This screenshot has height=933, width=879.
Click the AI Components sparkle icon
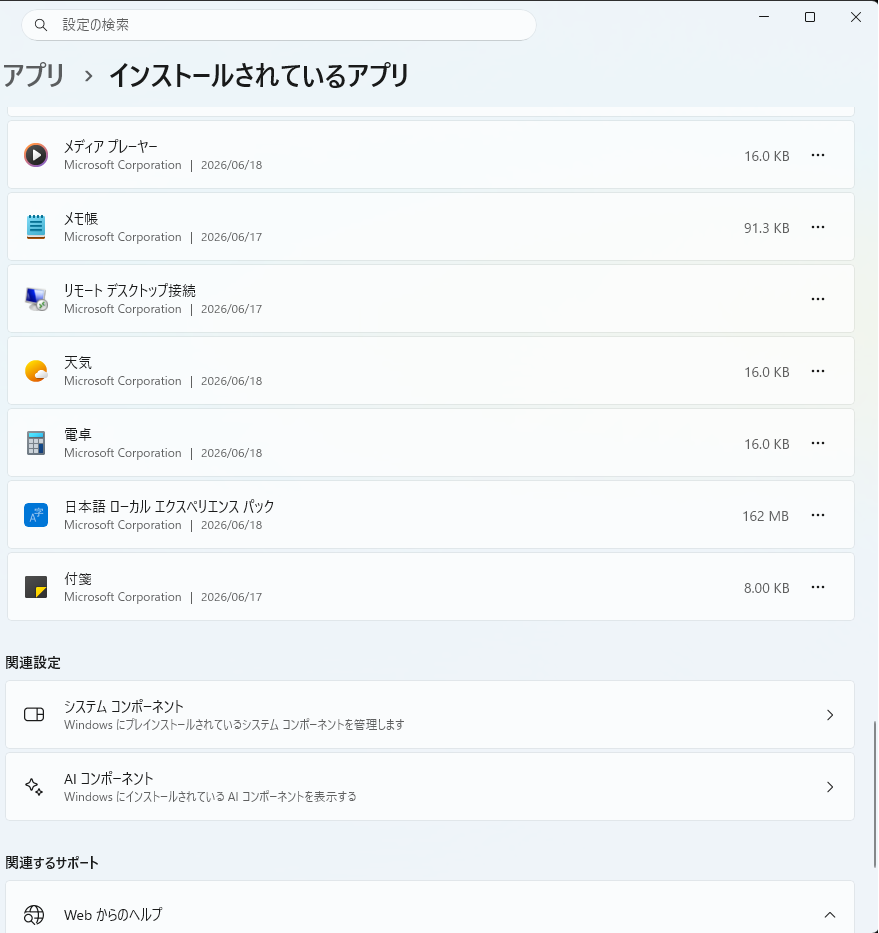[x=34, y=787]
